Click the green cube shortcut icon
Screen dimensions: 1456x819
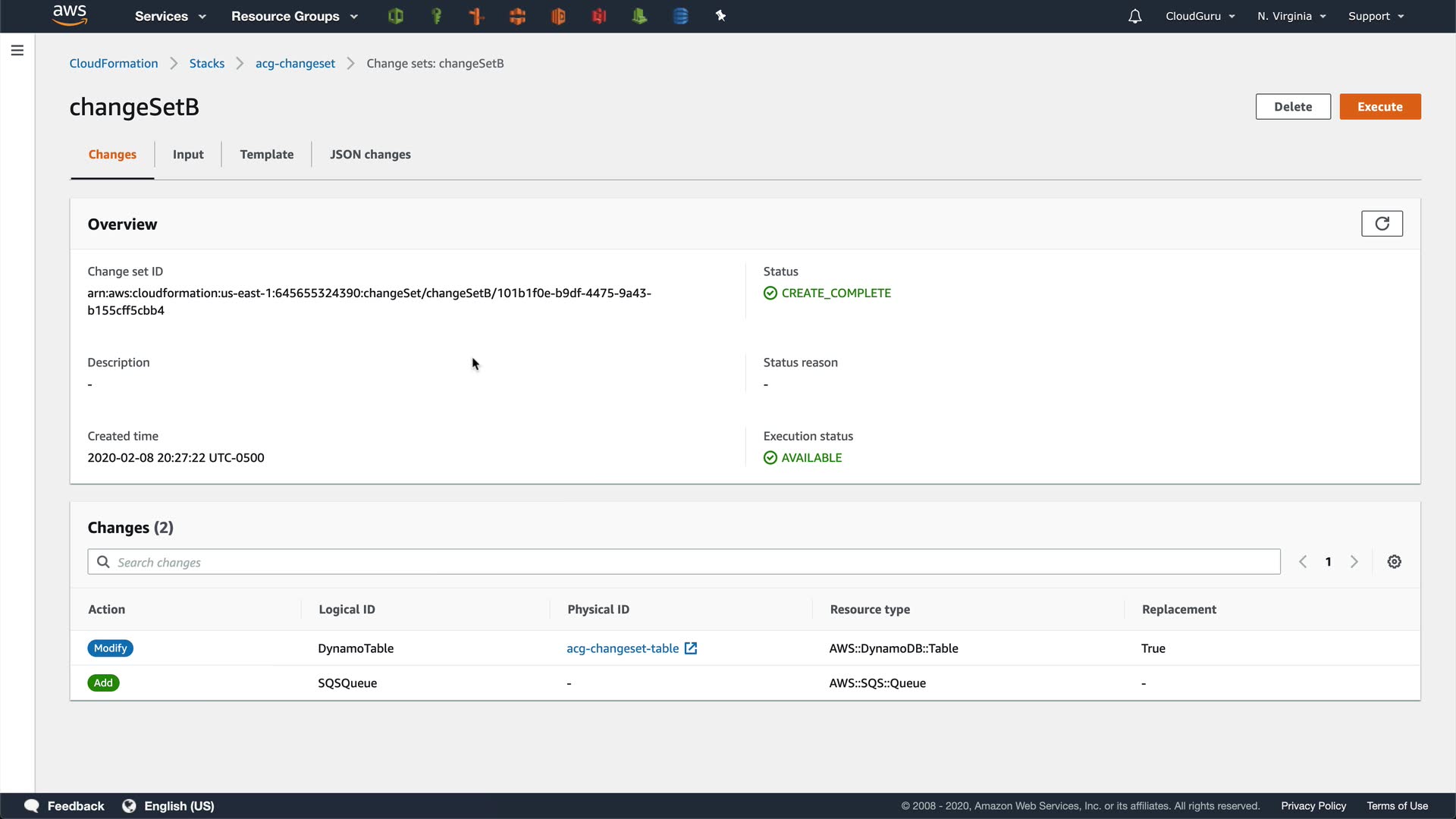(x=395, y=16)
